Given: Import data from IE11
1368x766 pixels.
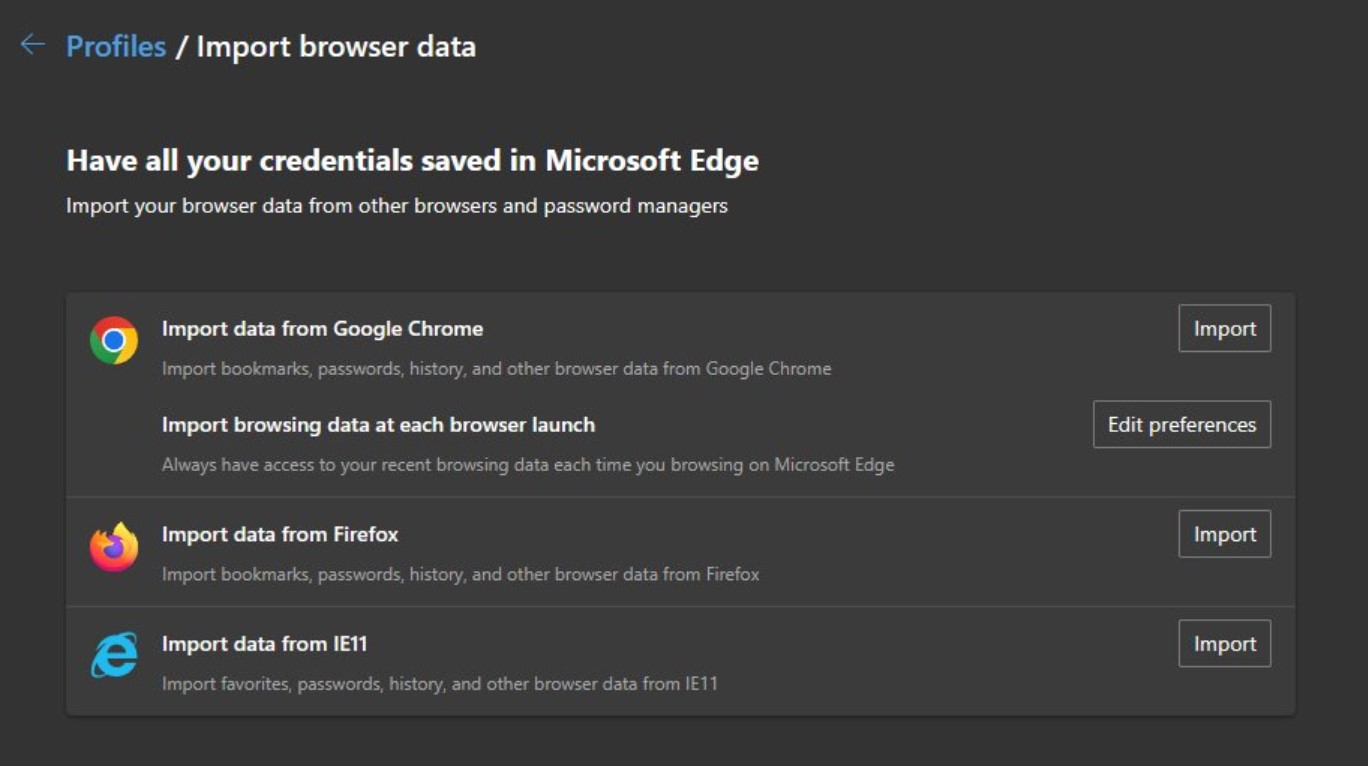Looking at the screenshot, I should point(1224,644).
